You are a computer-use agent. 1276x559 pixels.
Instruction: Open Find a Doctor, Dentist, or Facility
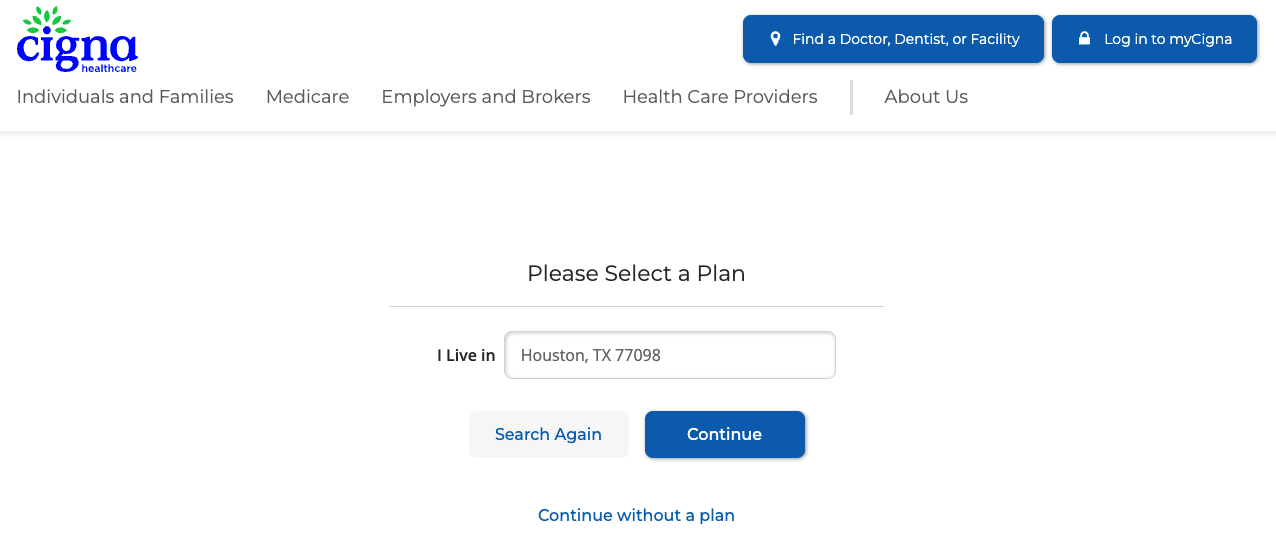click(893, 39)
